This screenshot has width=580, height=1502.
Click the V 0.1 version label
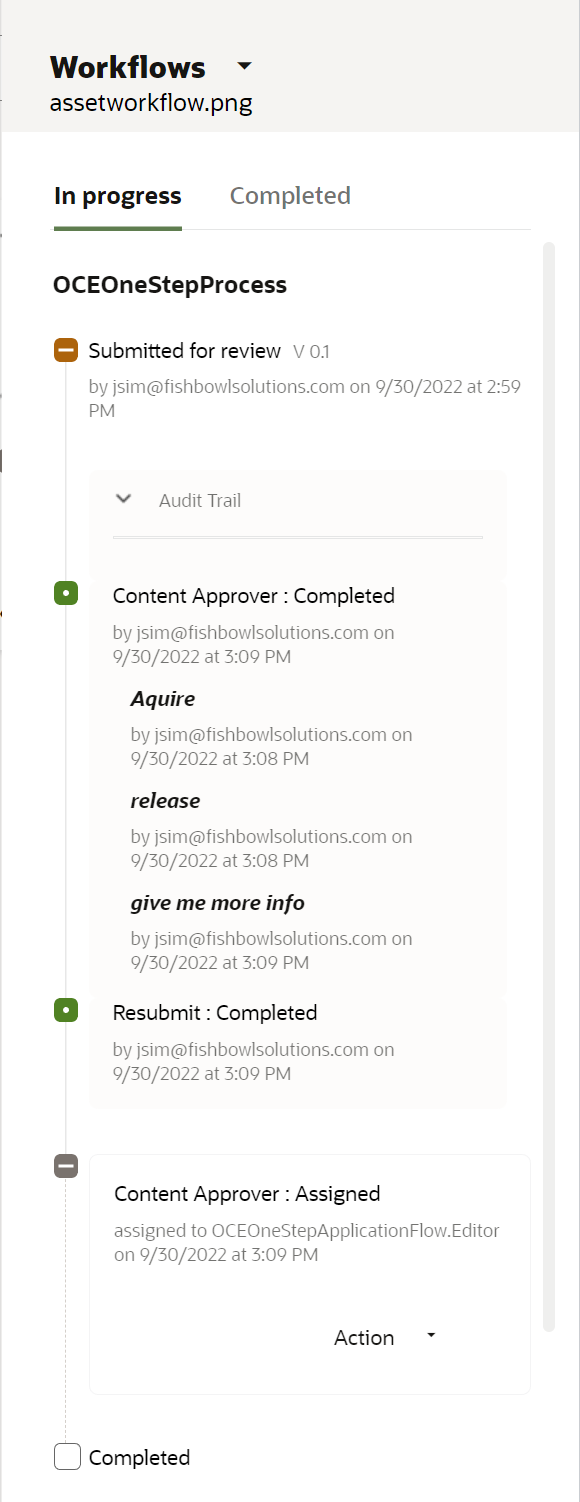[311, 352]
